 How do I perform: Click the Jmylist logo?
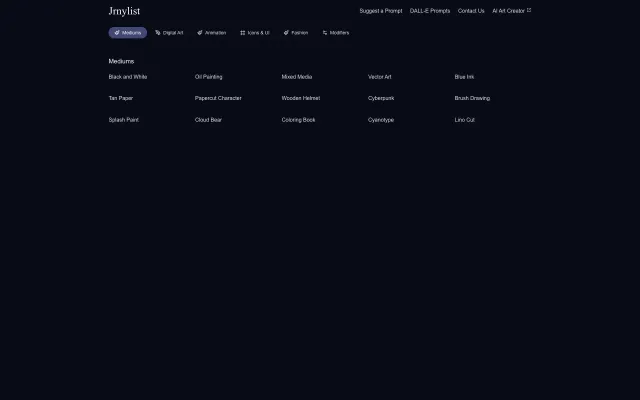tap(124, 11)
